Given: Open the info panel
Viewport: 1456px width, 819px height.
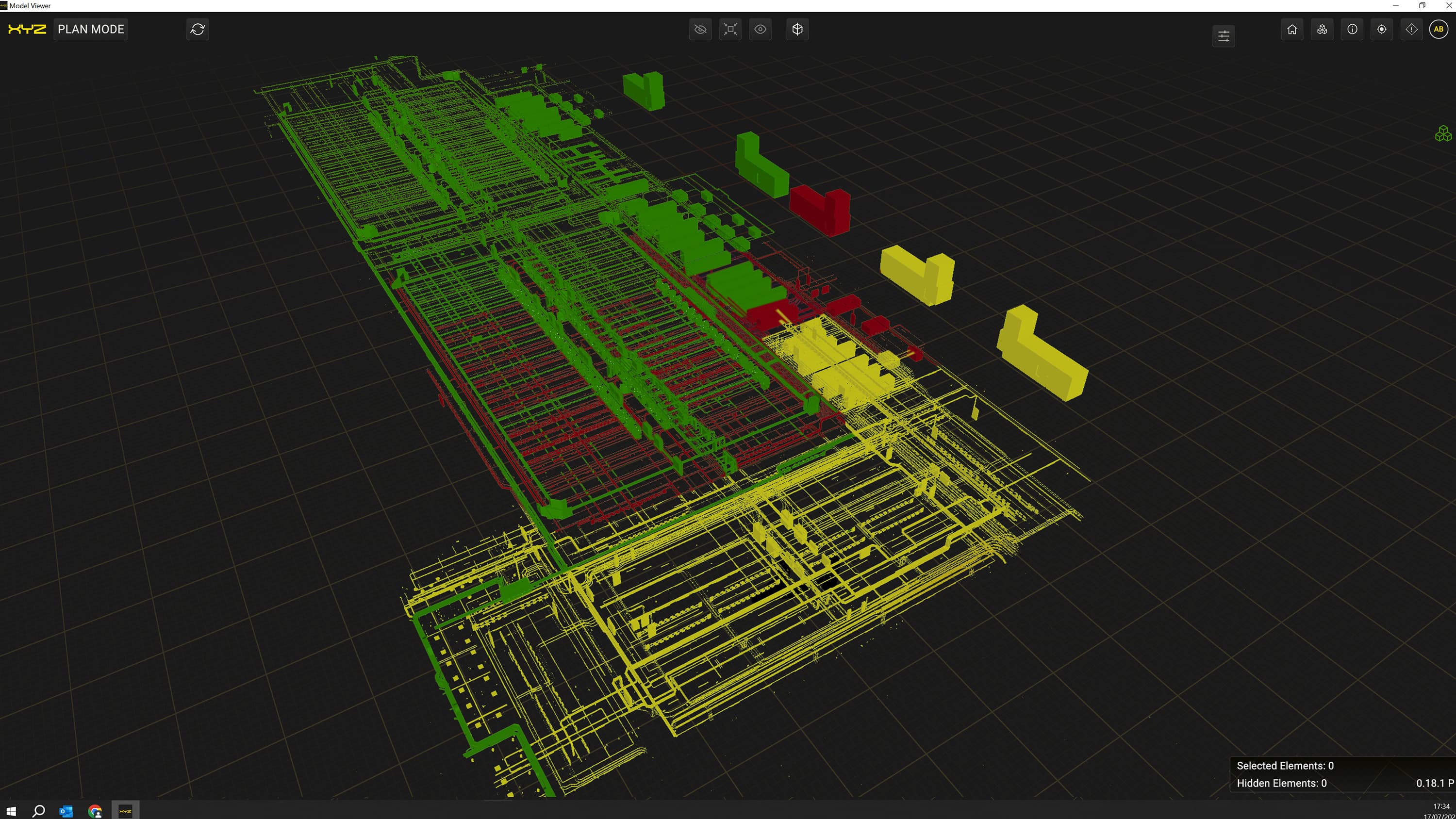Looking at the screenshot, I should click(1352, 29).
